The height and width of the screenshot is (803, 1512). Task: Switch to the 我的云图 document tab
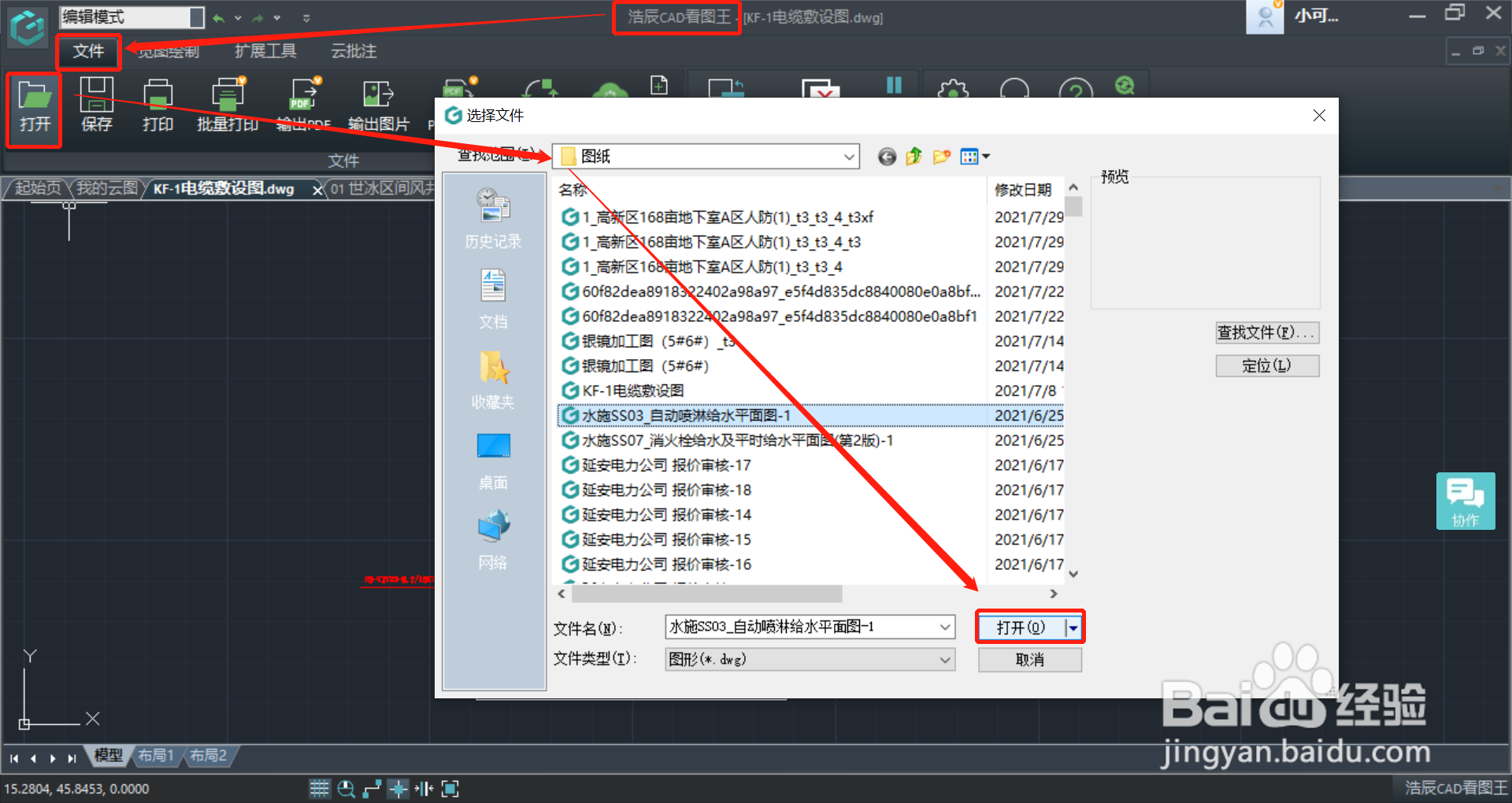coord(107,188)
